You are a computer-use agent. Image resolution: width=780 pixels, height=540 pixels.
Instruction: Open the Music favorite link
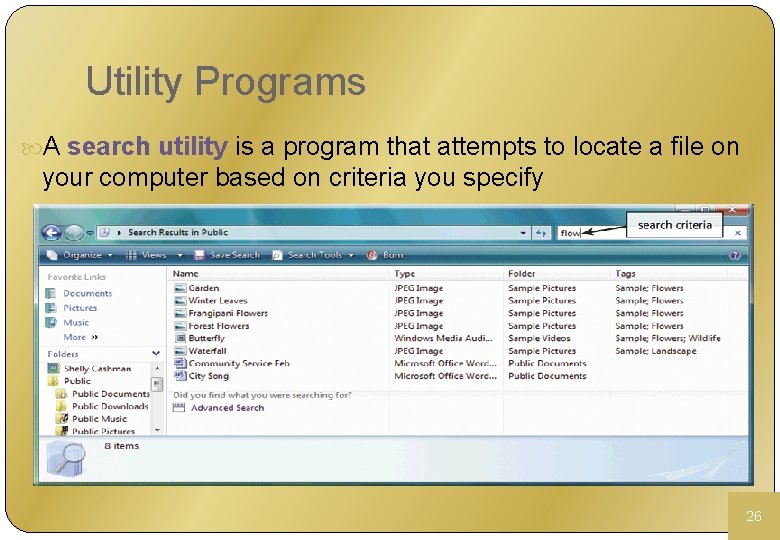click(76, 322)
